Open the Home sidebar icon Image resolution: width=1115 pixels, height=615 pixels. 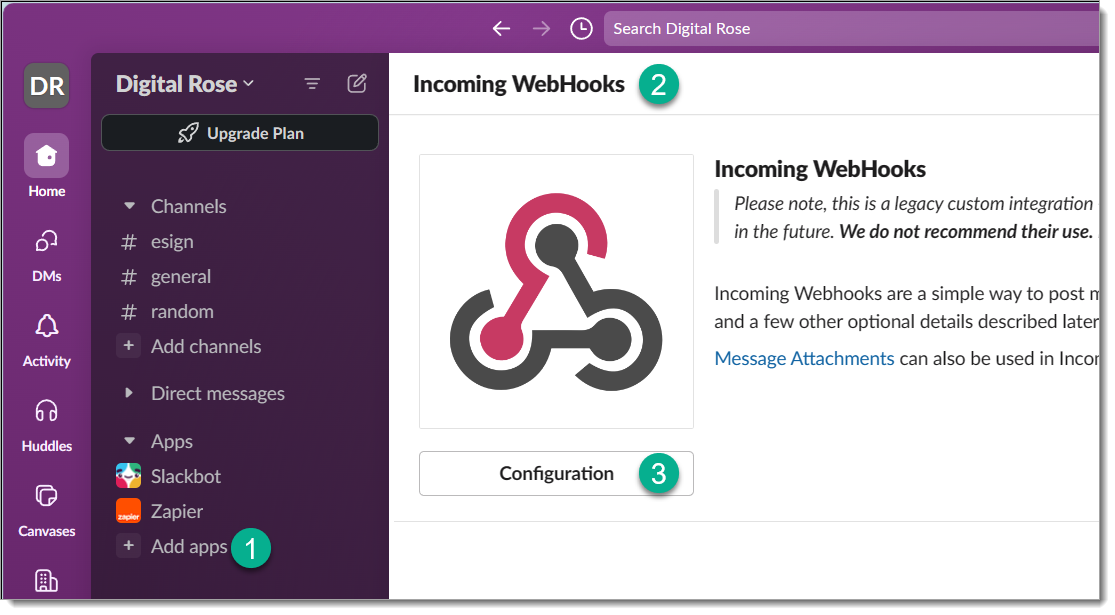47,156
